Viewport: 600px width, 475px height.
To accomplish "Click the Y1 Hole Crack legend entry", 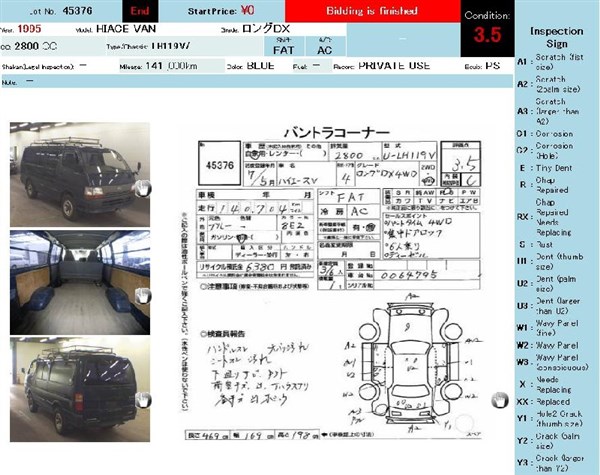I will pos(550,419).
